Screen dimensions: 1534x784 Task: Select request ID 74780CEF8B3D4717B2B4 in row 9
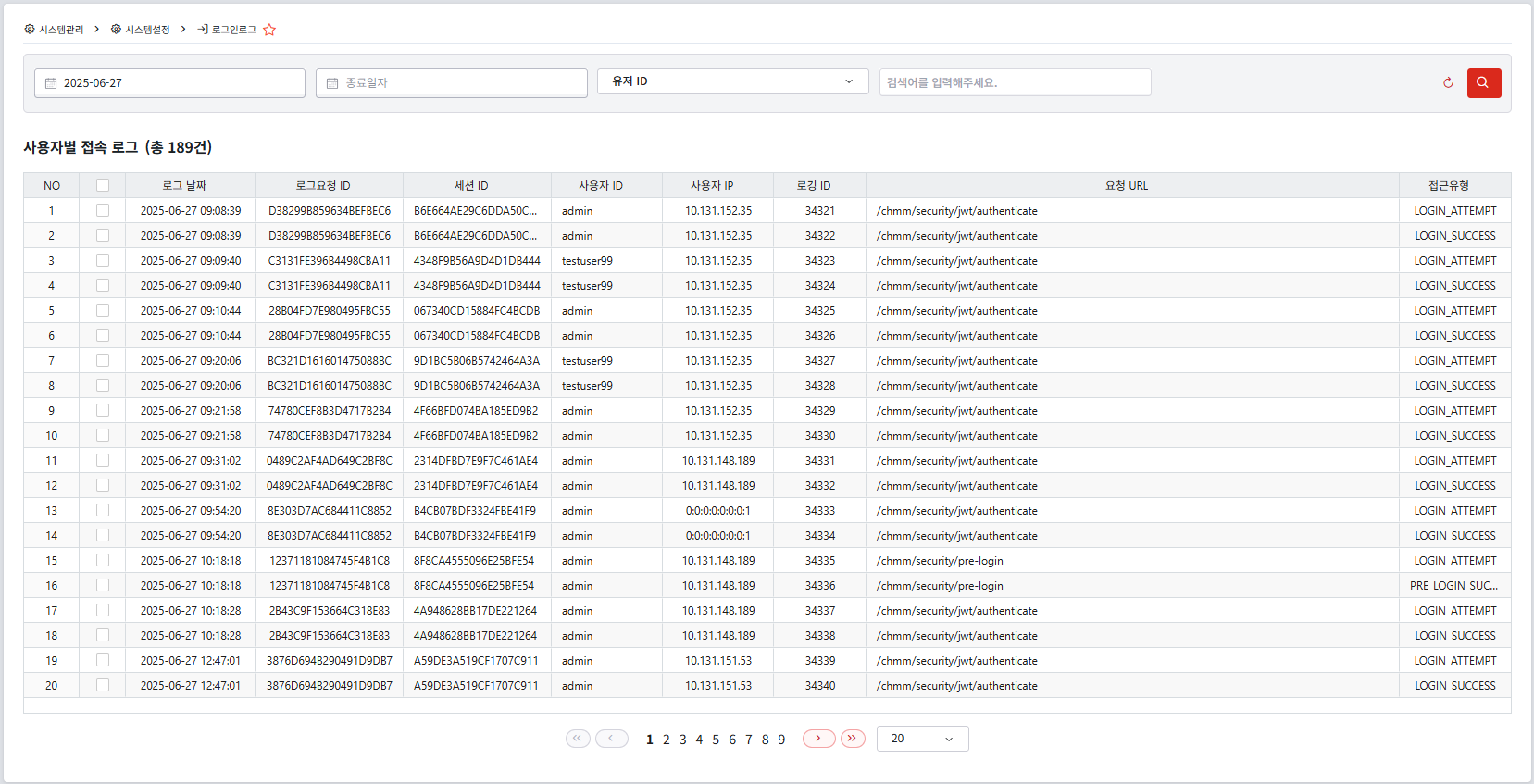tap(330, 410)
